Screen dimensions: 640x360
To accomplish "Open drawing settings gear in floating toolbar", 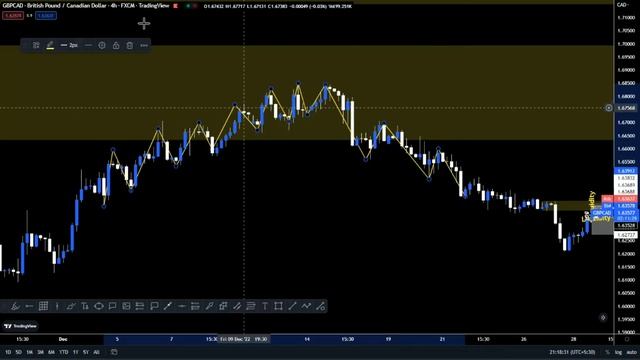I will [x=102, y=45].
